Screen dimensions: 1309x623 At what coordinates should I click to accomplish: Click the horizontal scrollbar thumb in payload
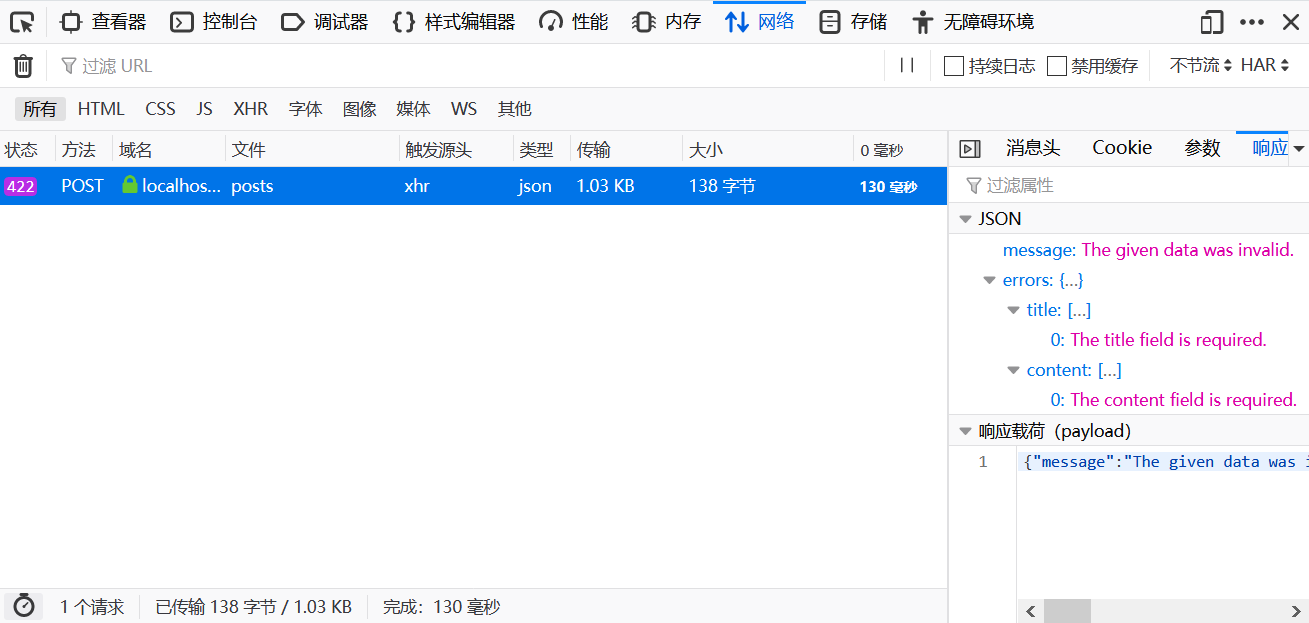(x=1067, y=611)
